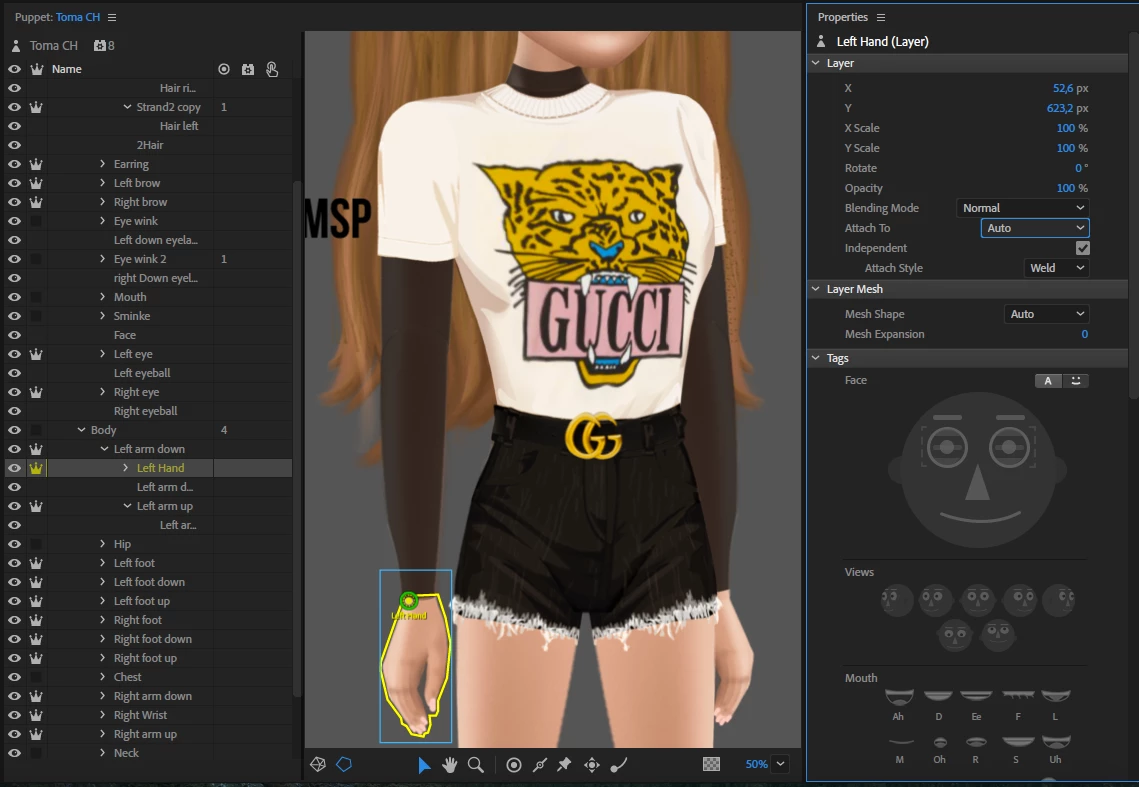Image resolution: width=1139 pixels, height=787 pixels.
Task: Click the circle handle column header icon
Action: (224, 69)
